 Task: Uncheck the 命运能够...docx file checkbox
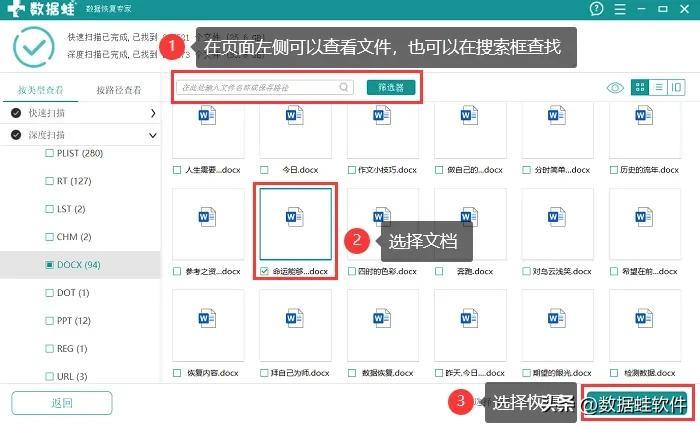point(264,271)
